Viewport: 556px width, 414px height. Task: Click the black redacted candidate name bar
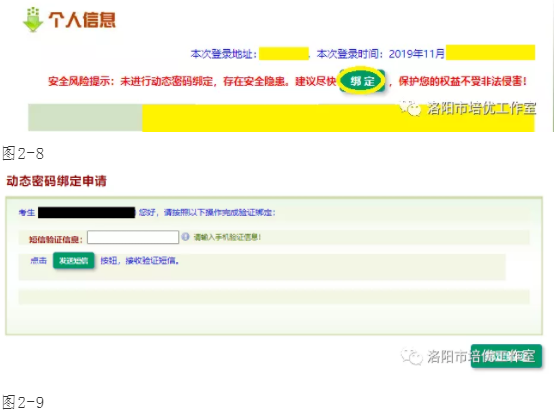pos(87,212)
